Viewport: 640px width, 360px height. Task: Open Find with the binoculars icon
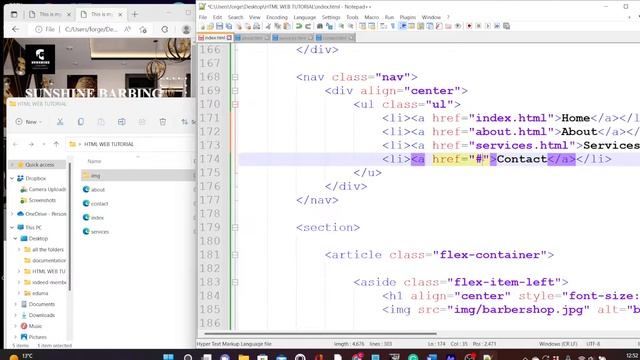(320, 26)
